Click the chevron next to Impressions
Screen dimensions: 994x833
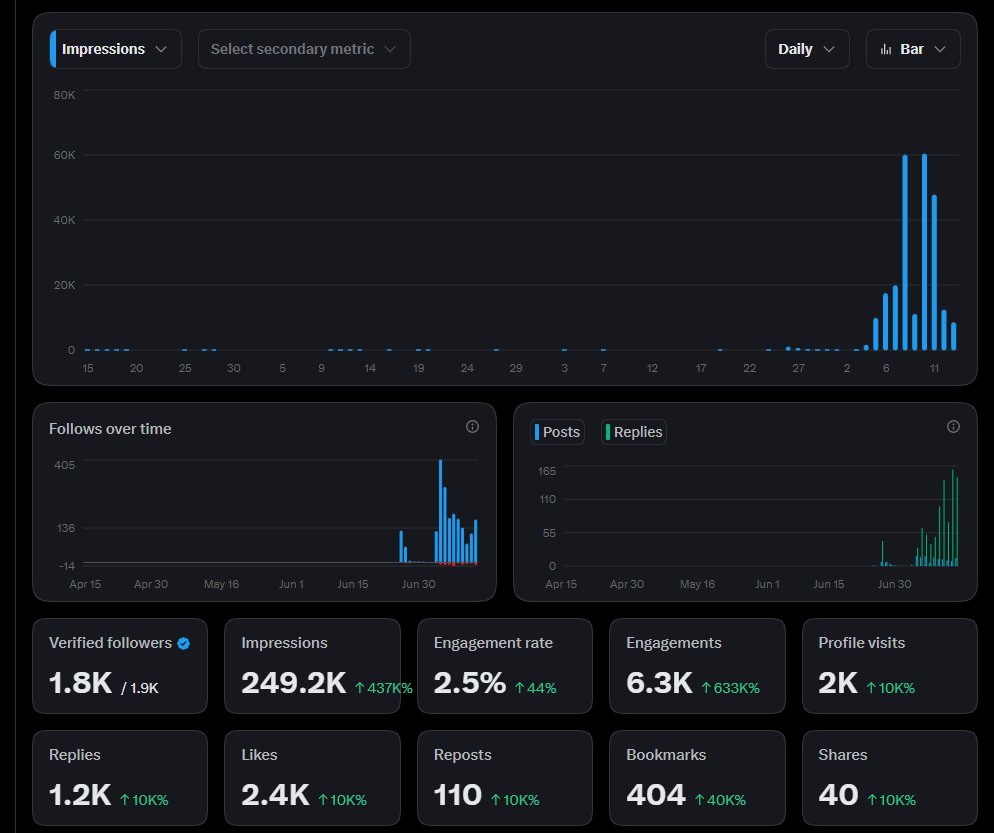tap(161, 49)
